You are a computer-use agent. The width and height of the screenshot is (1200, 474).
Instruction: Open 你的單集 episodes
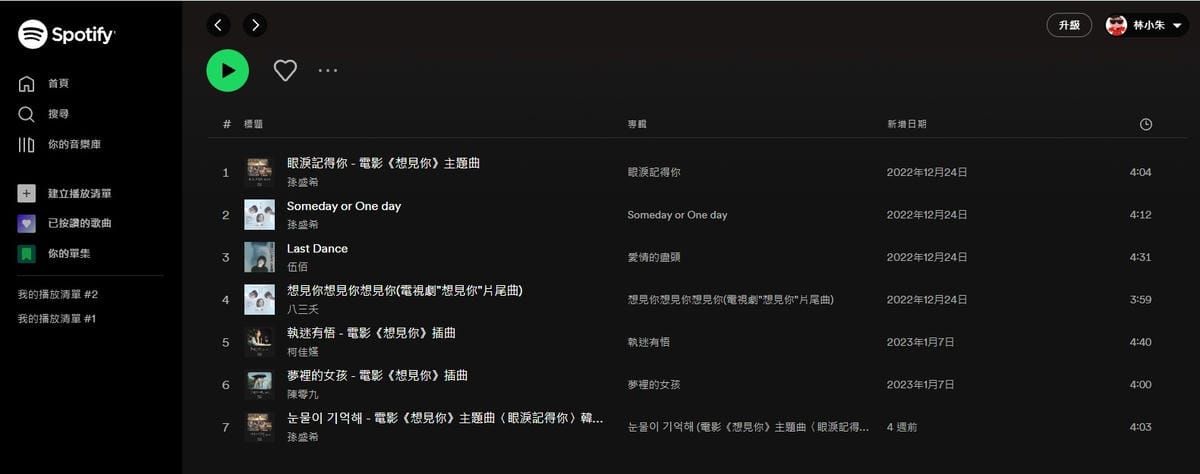(54, 254)
